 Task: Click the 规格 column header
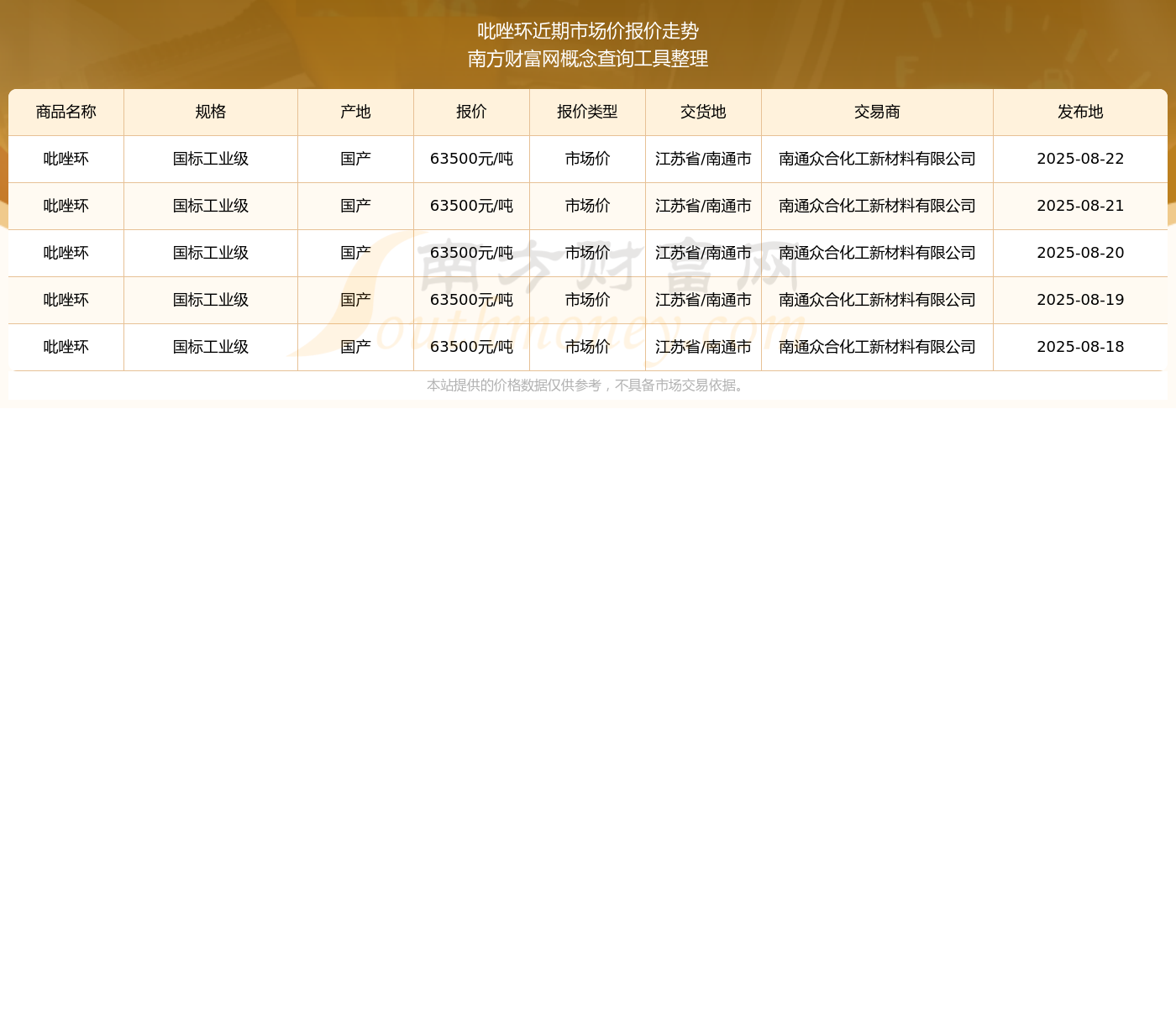coord(211,112)
